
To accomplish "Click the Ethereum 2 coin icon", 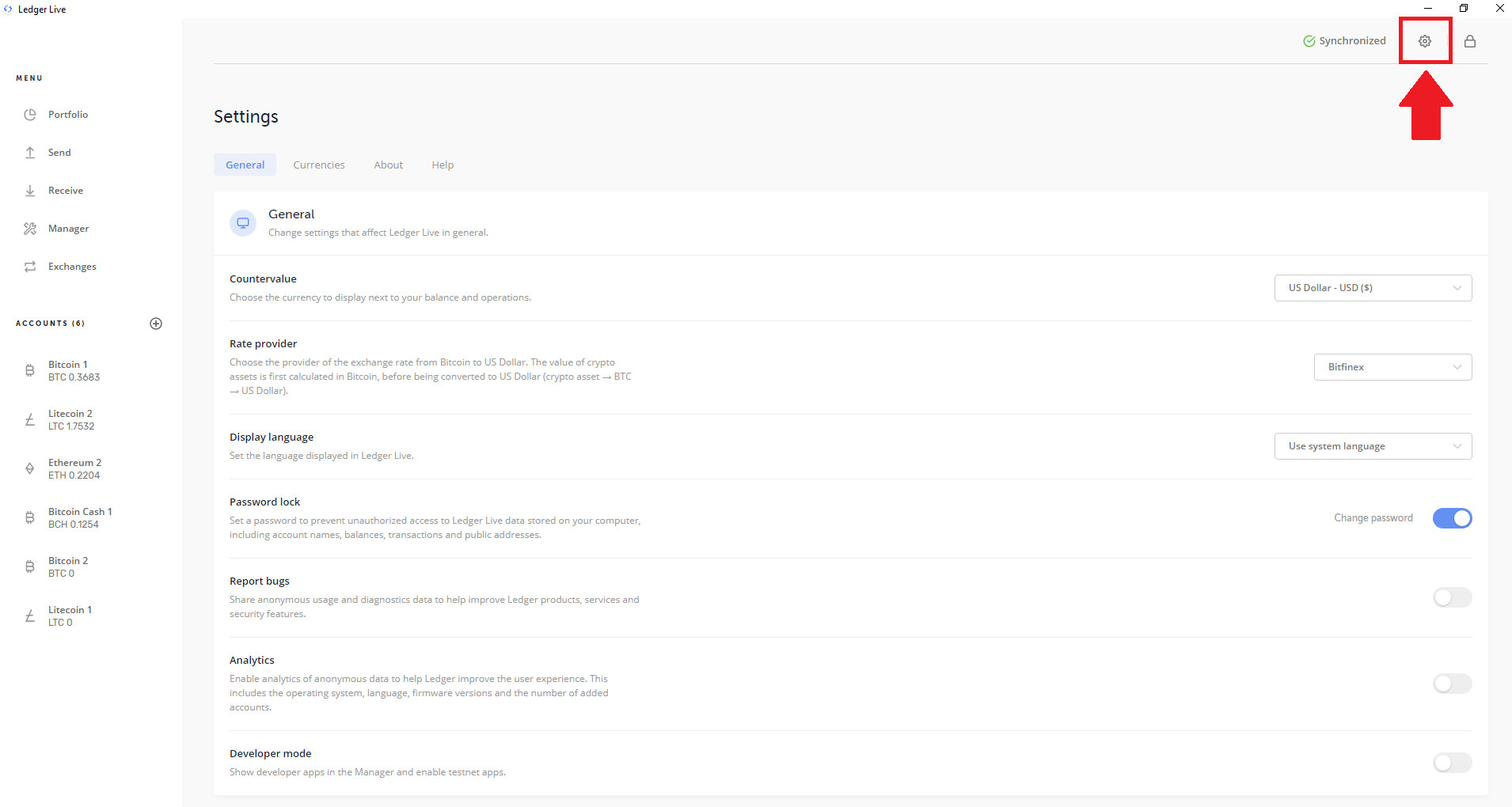I will 30,468.
